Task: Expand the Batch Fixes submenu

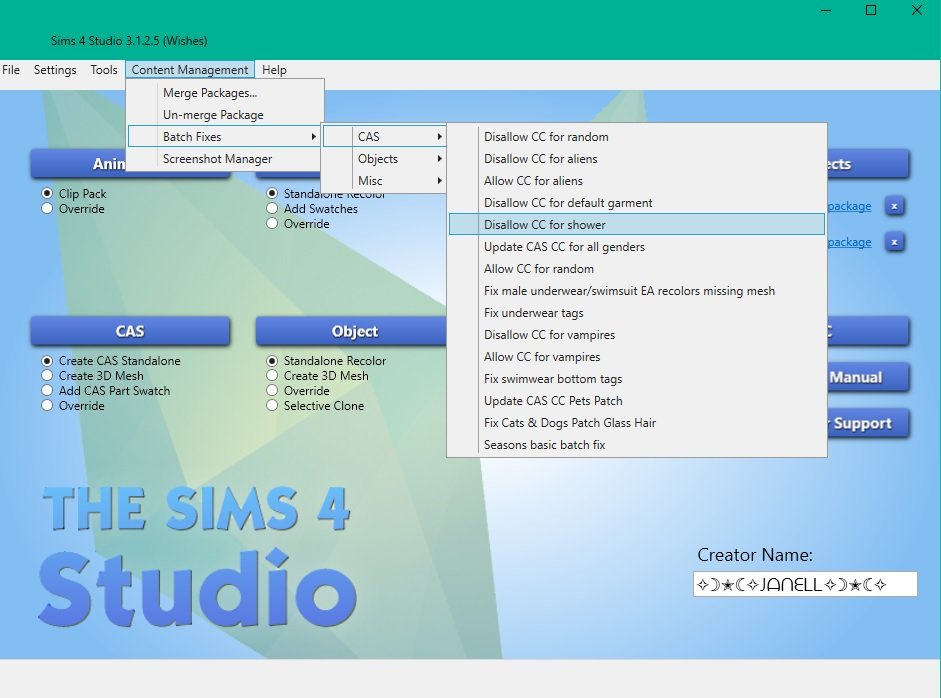Action: (x=224, y=136)
